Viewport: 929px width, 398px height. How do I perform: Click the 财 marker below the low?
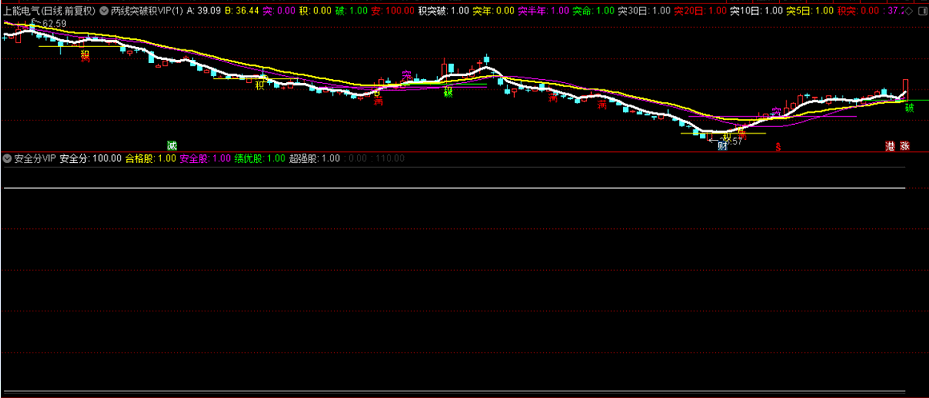click(x=722, y=146)
